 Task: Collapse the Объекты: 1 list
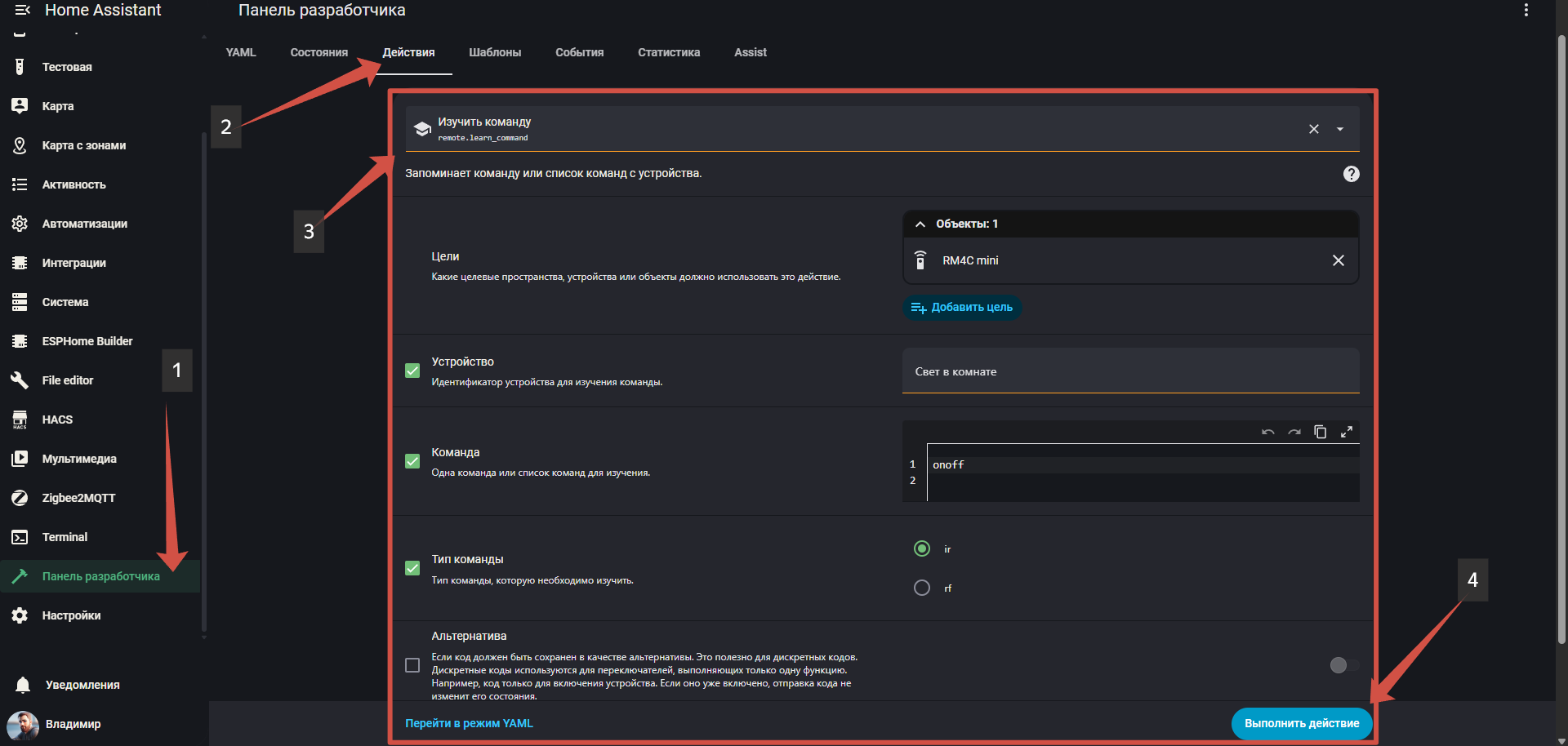point(920,224)
